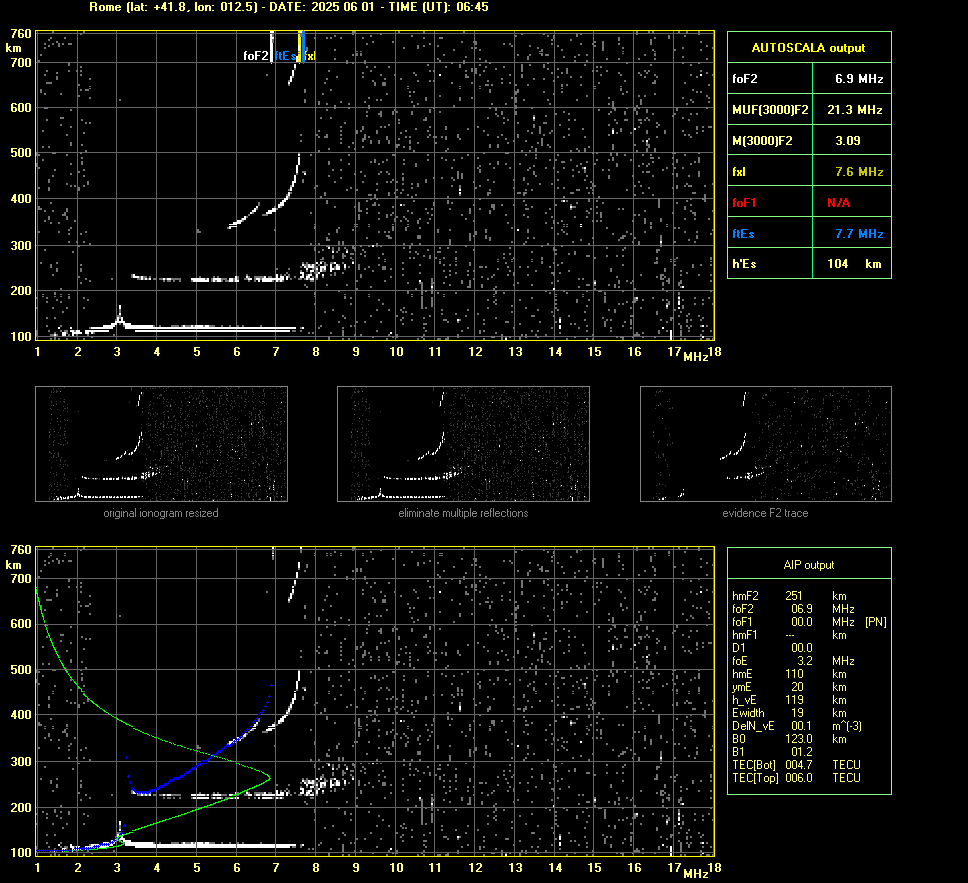Click the hmE 110 km entry
The width and height of the screenshot is (968, 883).
pyautogui.click(x=789, y=674)
